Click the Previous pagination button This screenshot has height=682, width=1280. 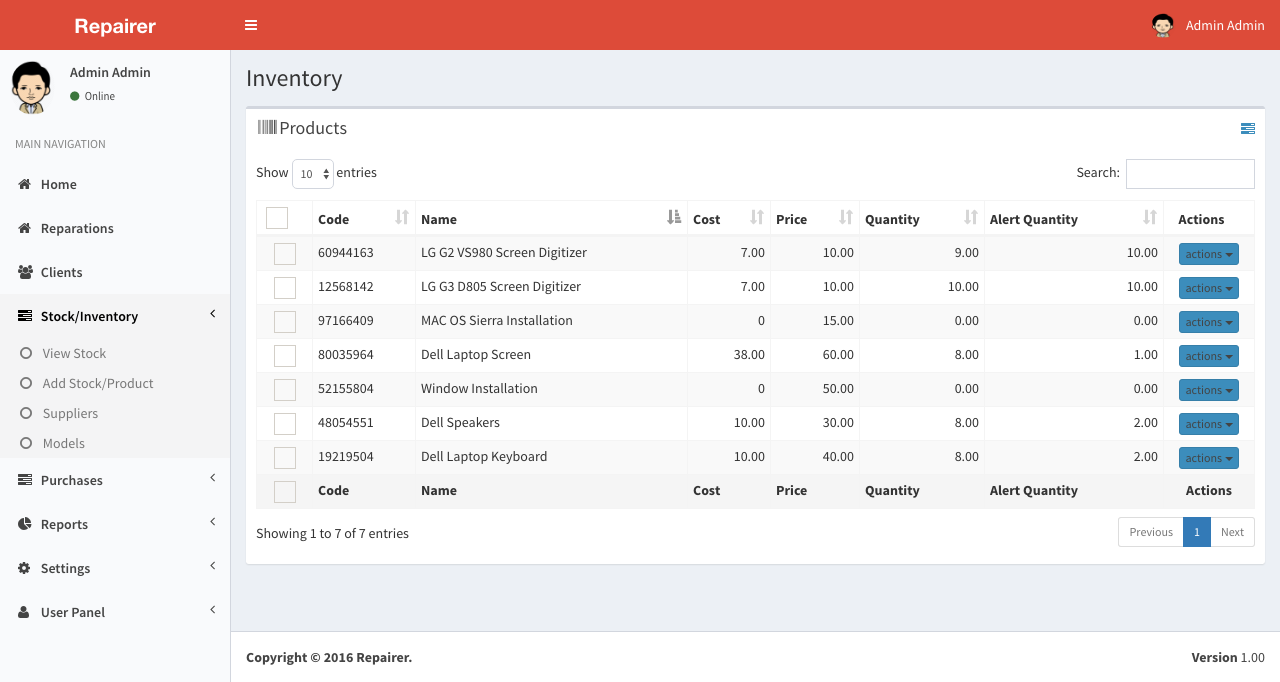[1150, 532]
